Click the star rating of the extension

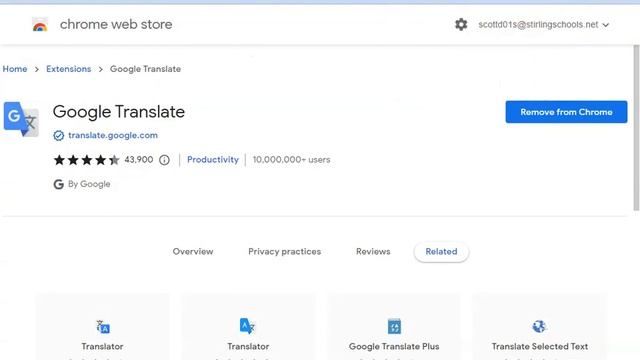coord(87,160)
